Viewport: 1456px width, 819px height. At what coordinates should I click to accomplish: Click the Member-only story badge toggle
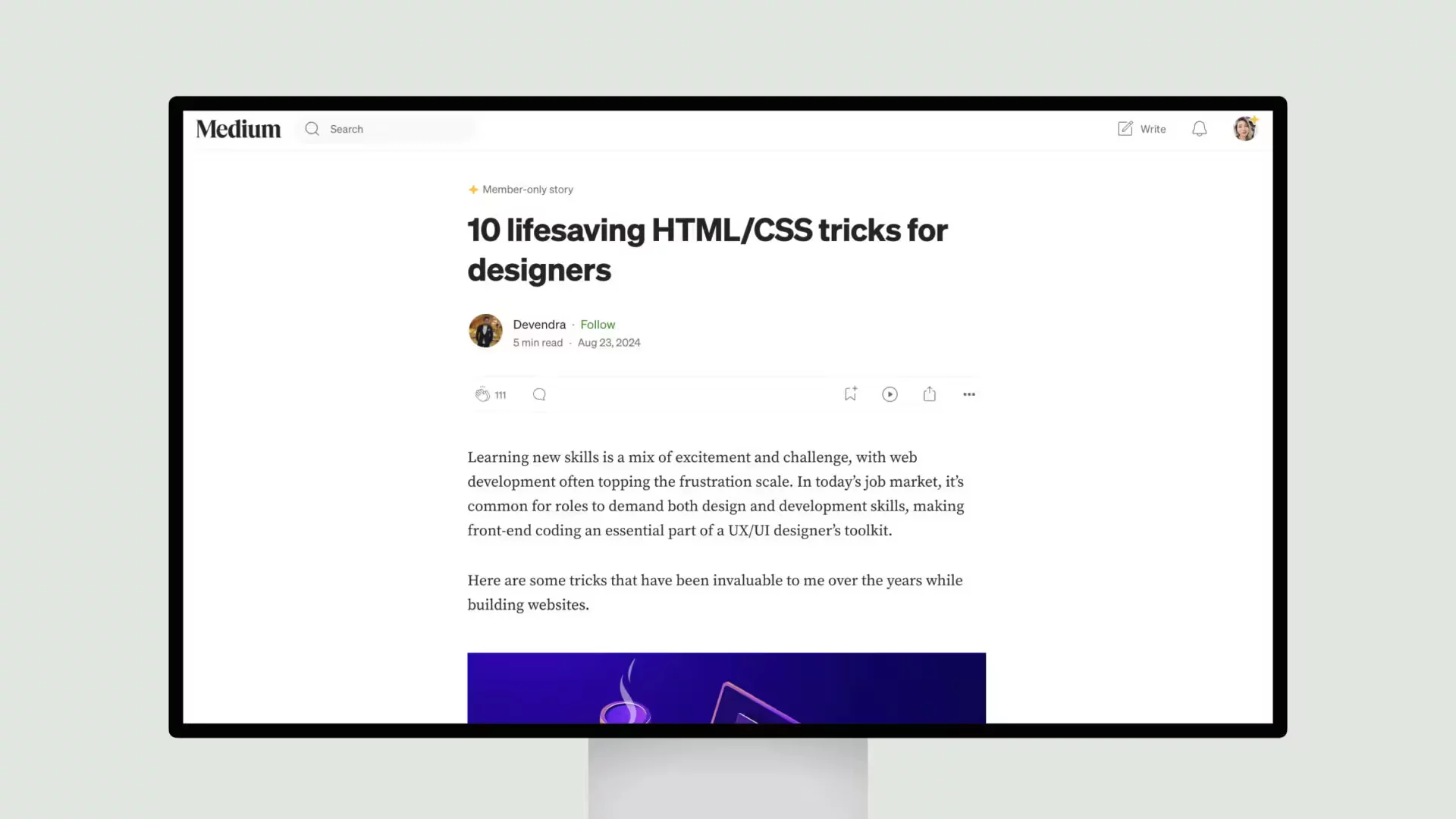(520, 189)
